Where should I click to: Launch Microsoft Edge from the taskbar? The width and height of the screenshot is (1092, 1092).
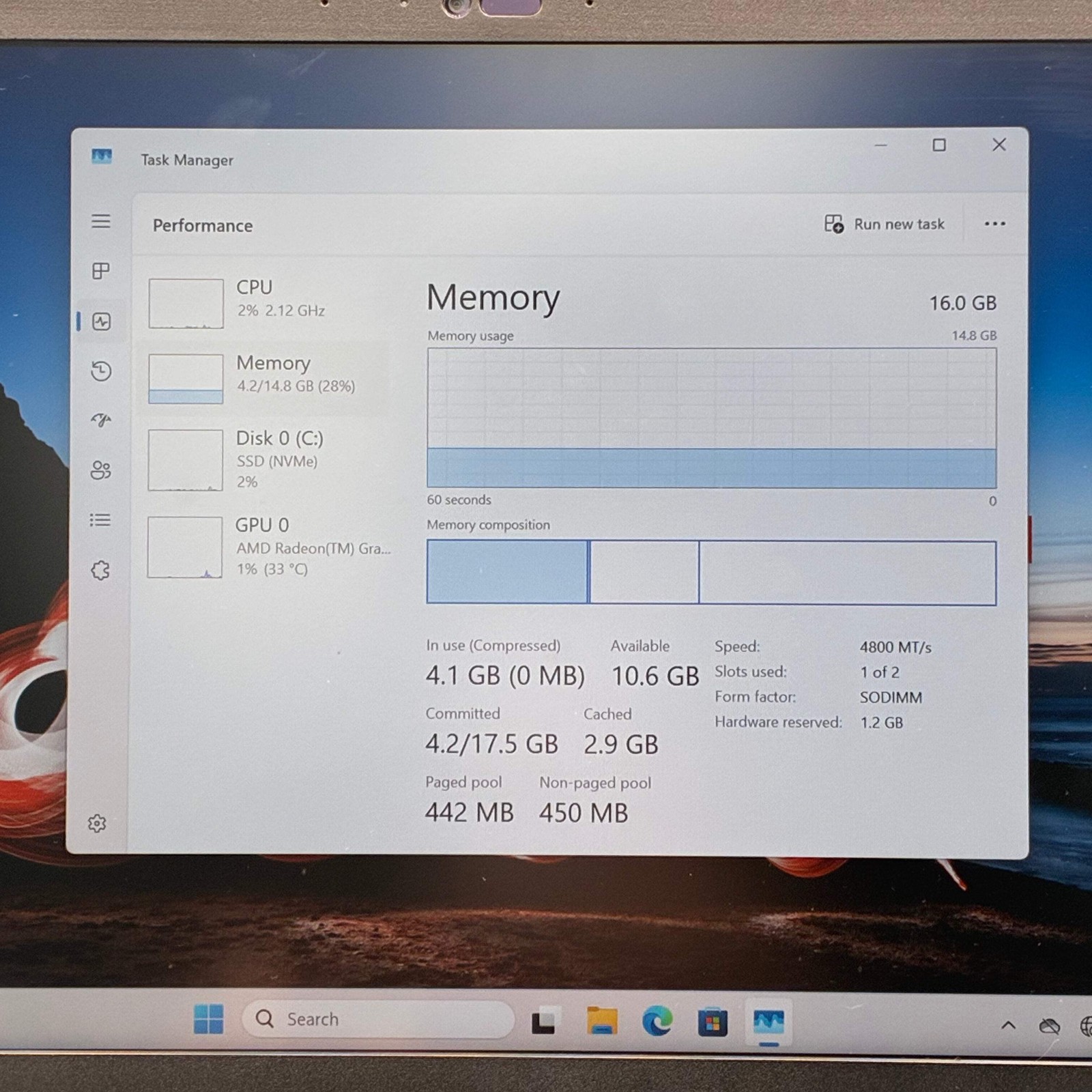[x=657, y=1021]
